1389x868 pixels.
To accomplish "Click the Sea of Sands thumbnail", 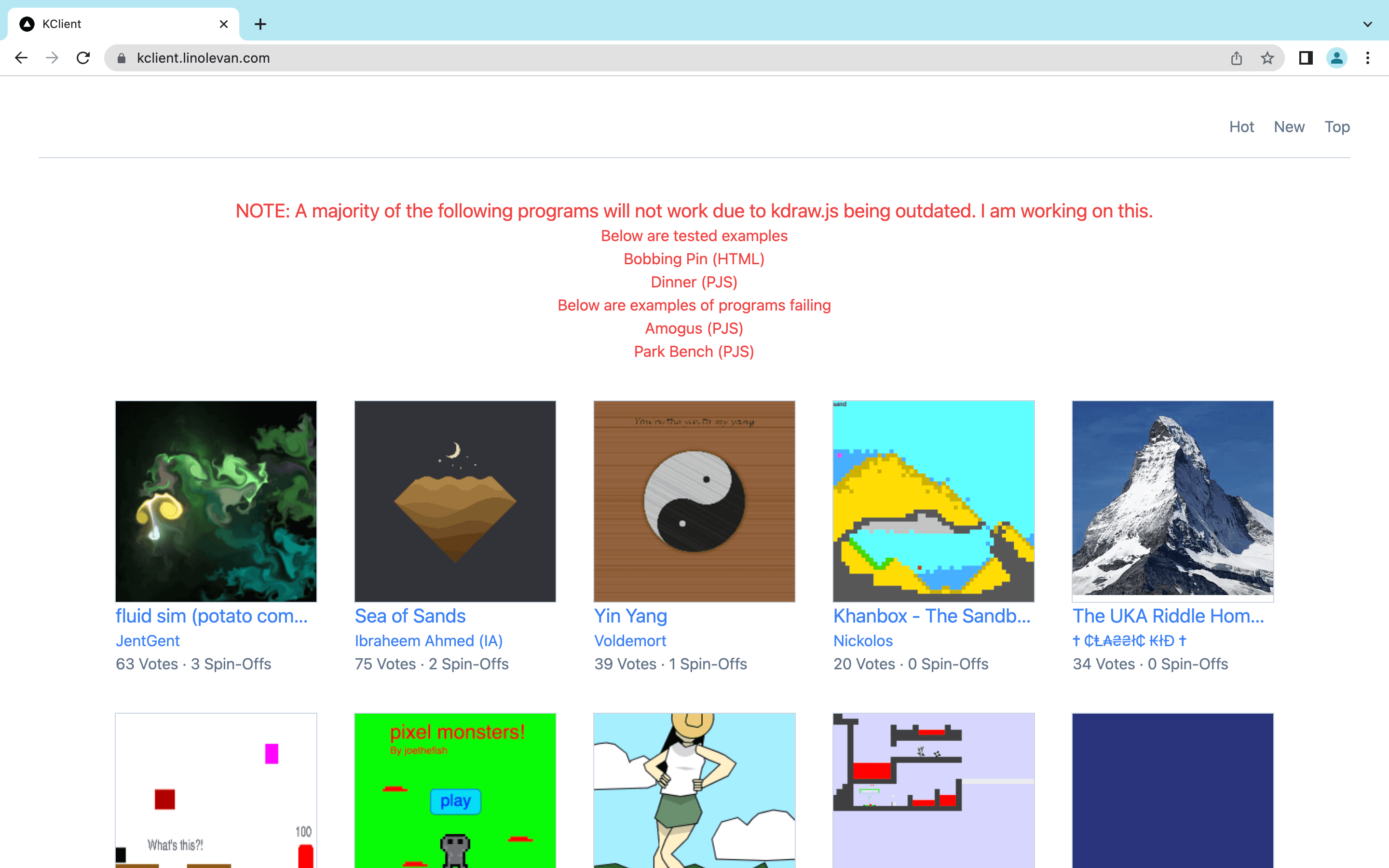I will (455, 501).
